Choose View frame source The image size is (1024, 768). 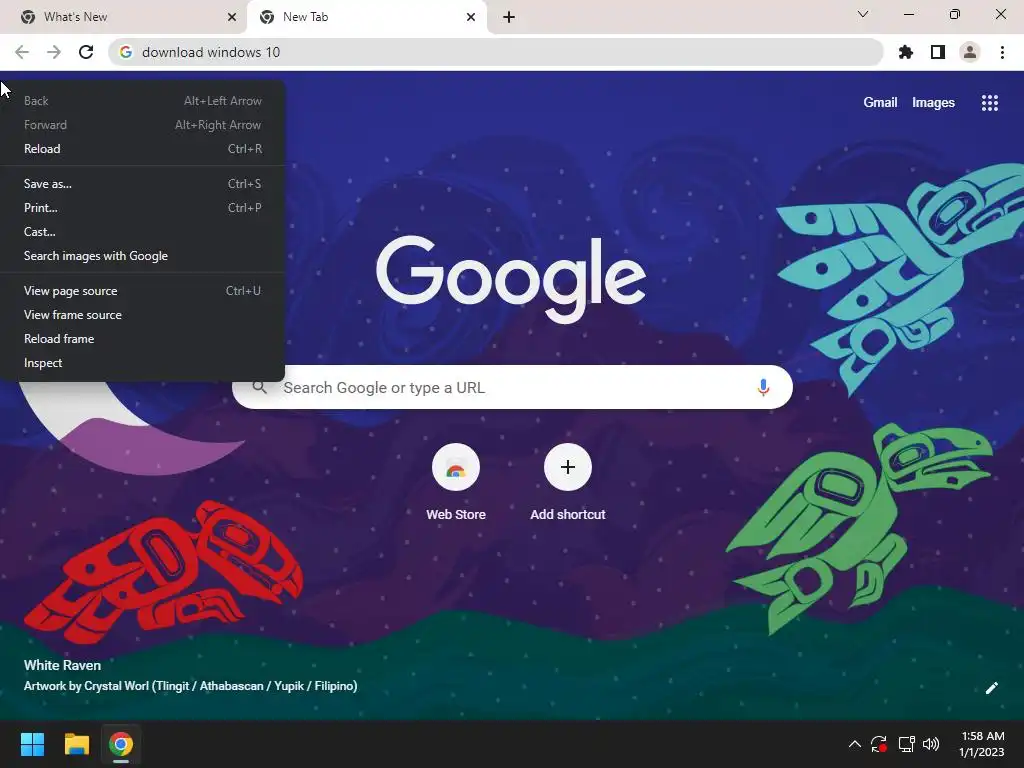coord(142,315)
